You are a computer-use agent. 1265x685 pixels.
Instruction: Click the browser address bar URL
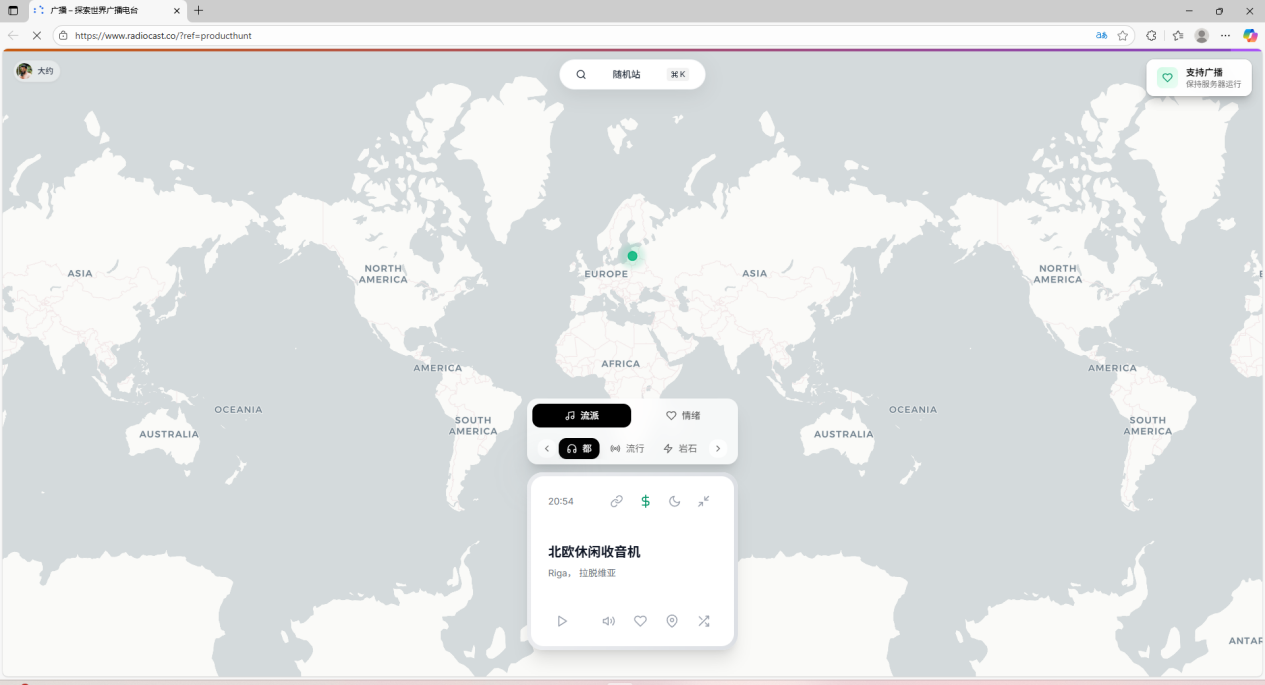point(163,35)
